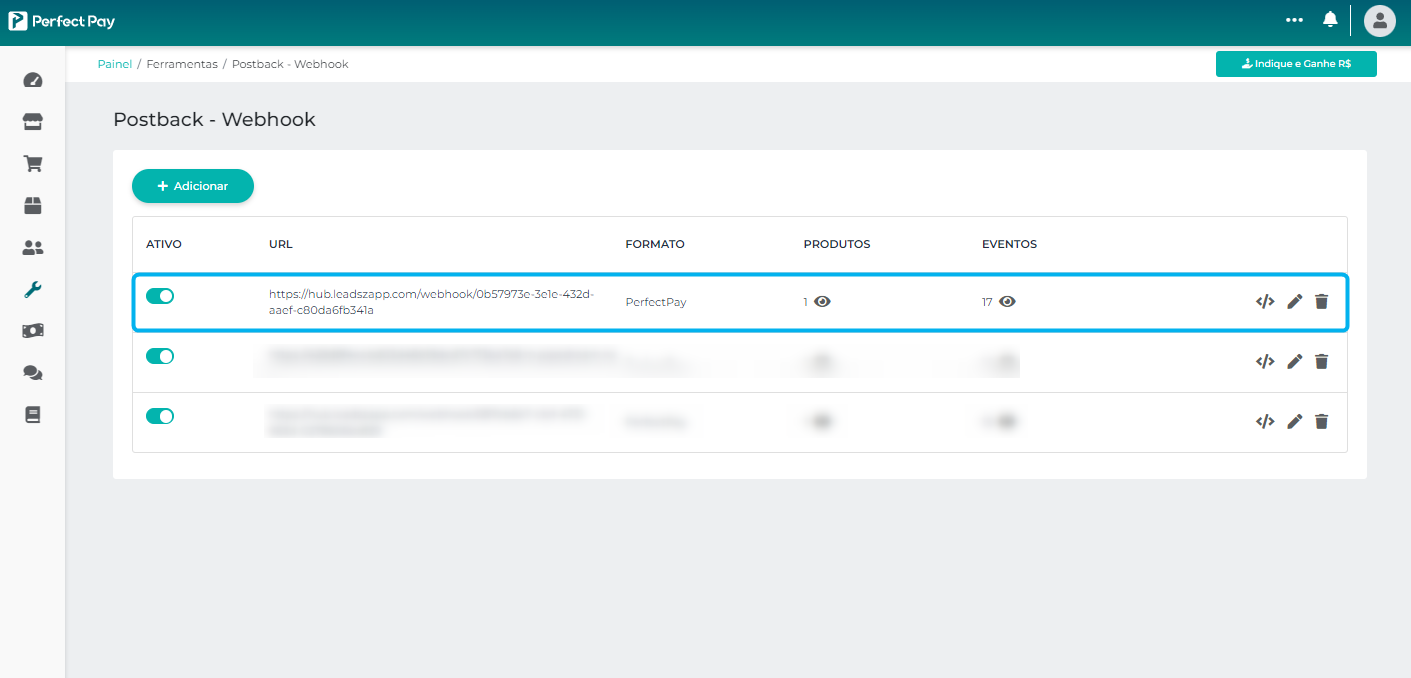Open the three-dots menu in top bar
The width and height of the screenshot is (1411, 678).
pyautogui.click(x=1295, y=20)
